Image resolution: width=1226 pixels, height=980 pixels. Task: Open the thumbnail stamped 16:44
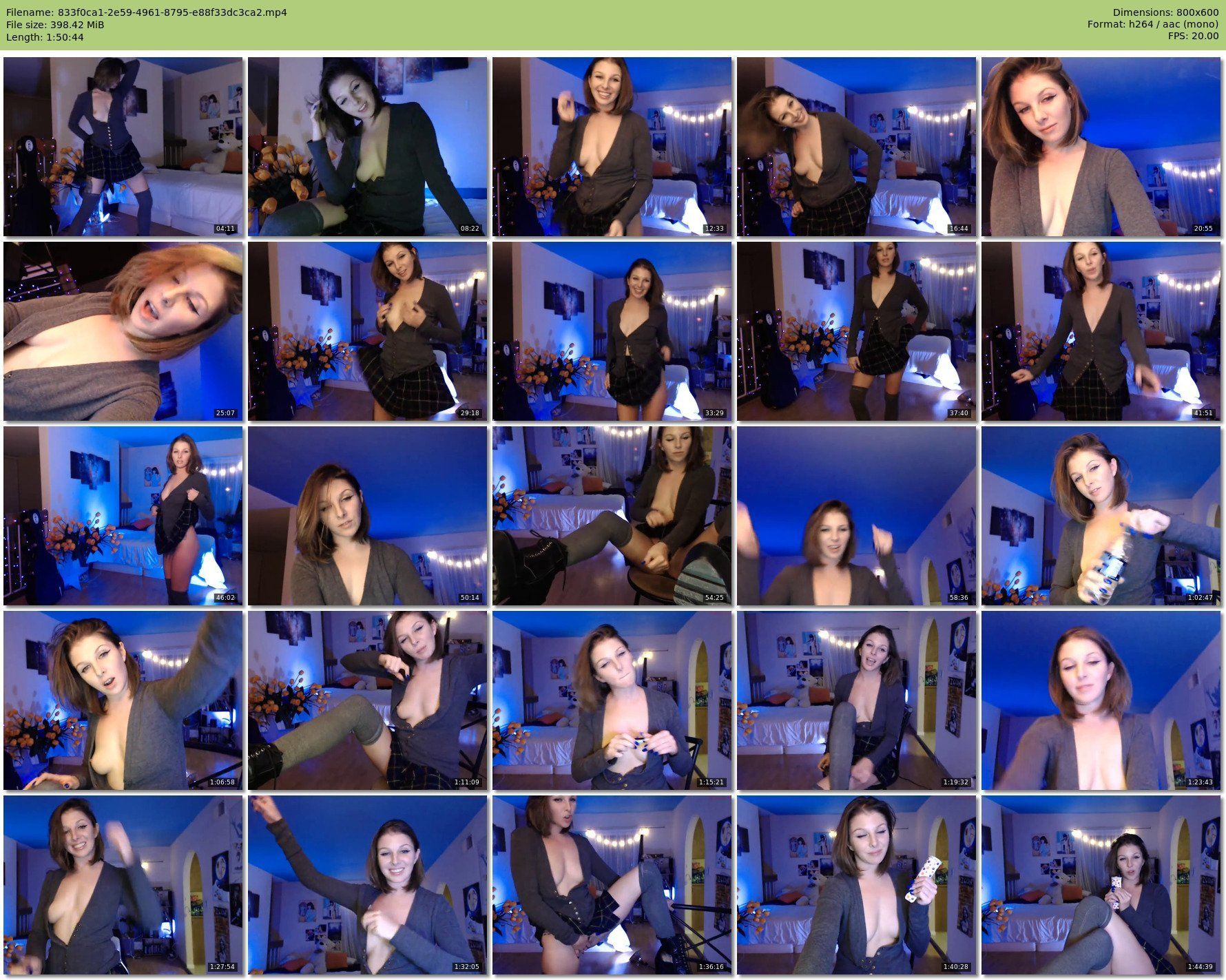tap(856, 147)
